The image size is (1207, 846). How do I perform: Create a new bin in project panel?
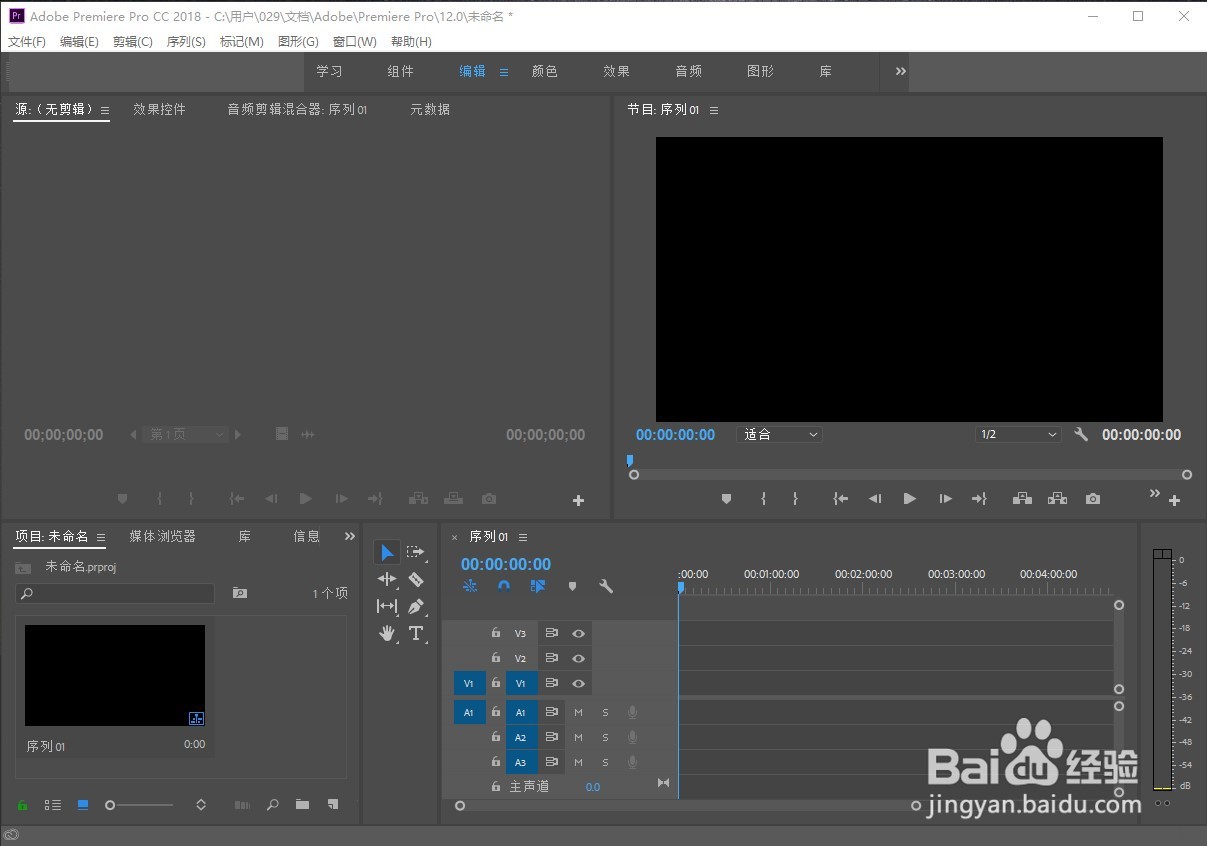(x=302, y=805)
